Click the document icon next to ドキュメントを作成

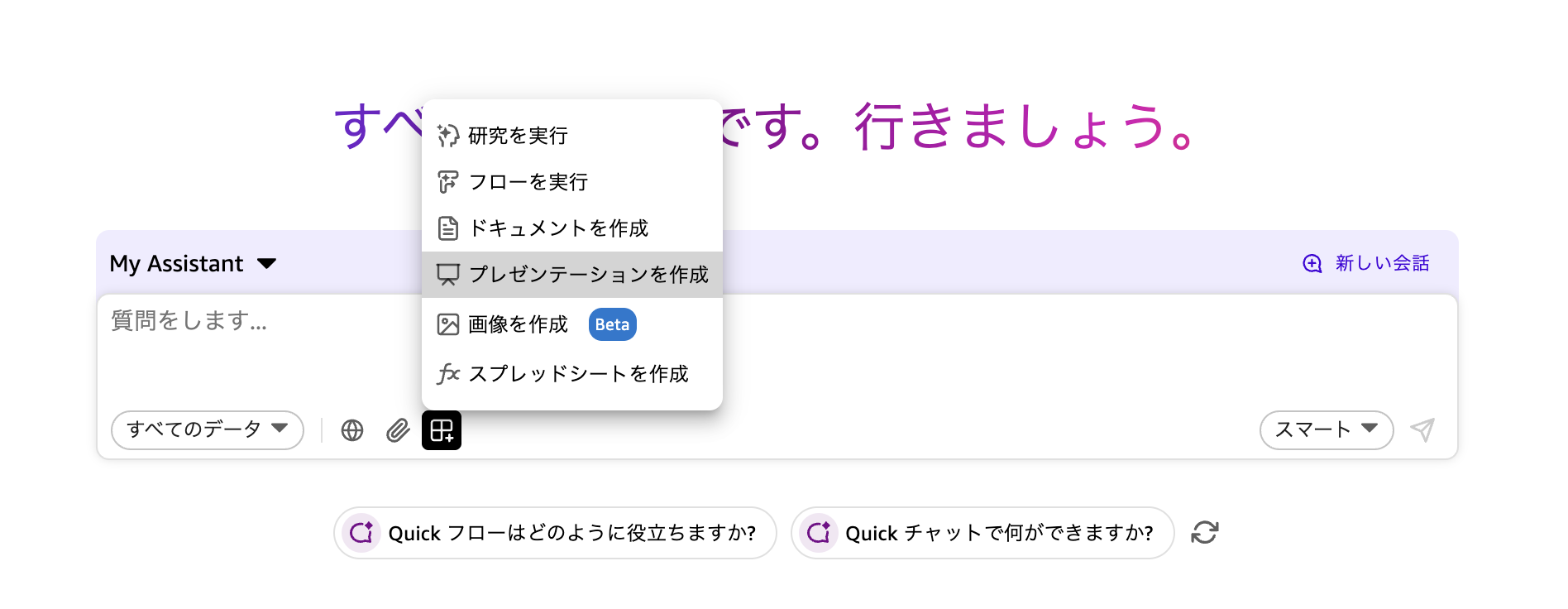click(x=448, y=228)
